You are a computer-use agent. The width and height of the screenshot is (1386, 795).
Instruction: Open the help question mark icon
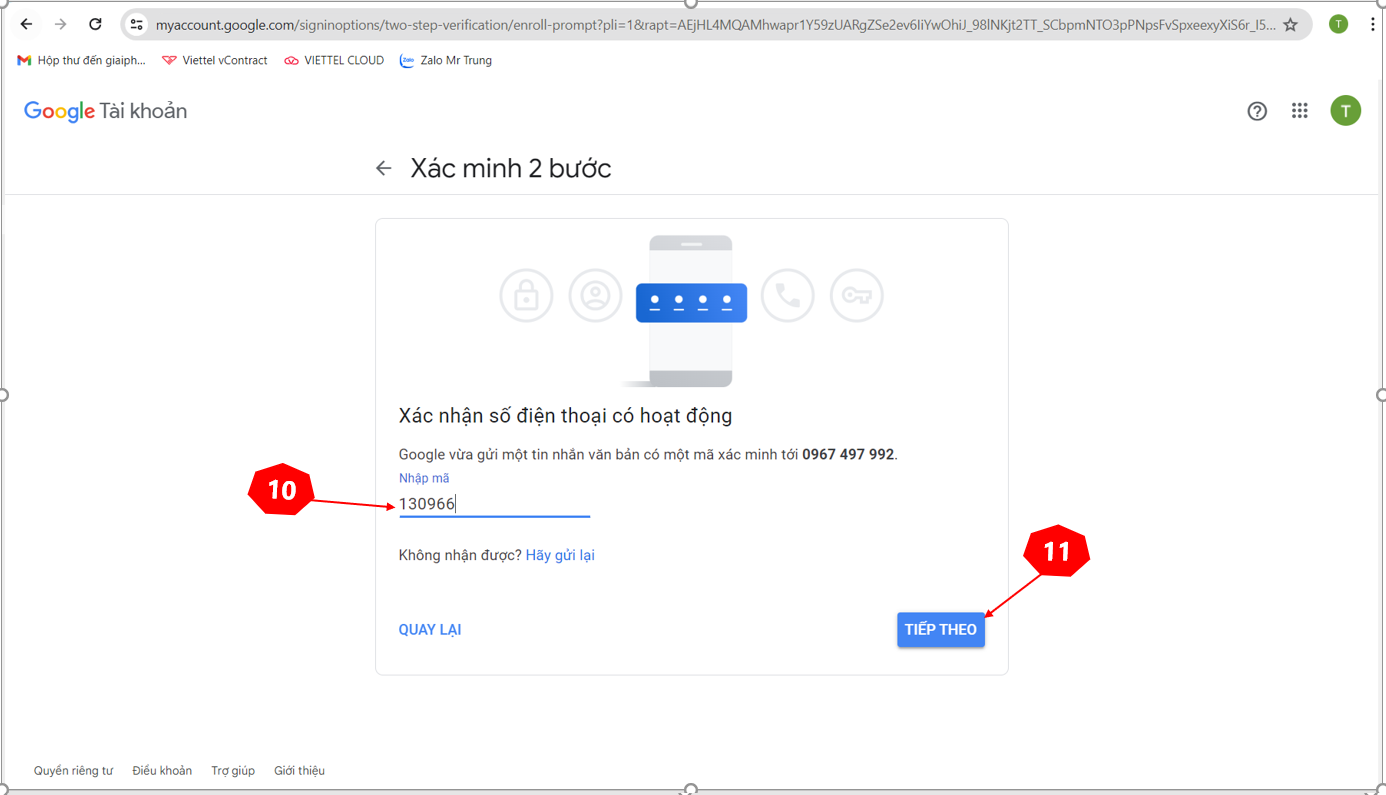pos(1257,111)
